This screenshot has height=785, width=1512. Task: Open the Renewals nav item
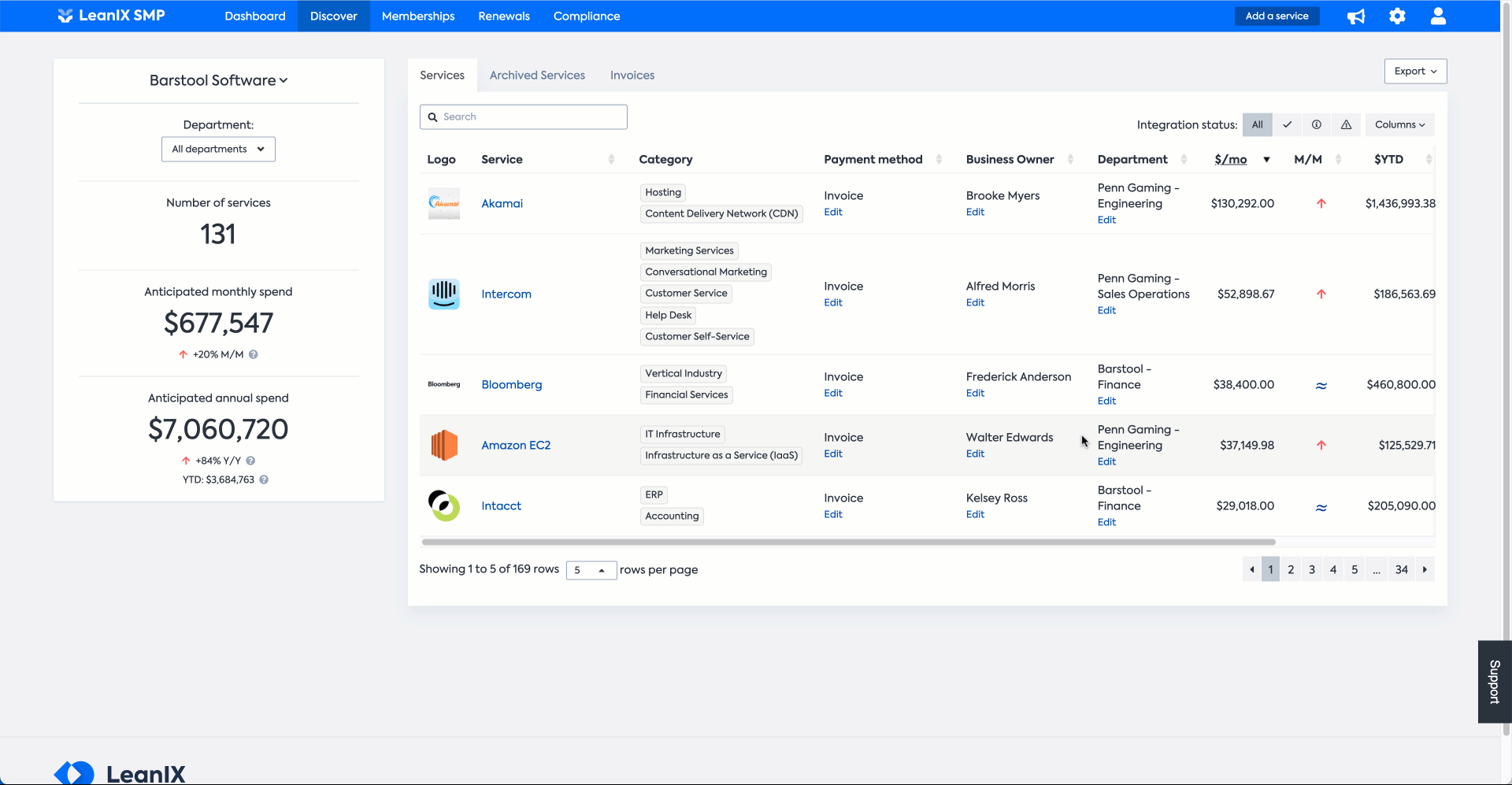click(x=504, y=16)
